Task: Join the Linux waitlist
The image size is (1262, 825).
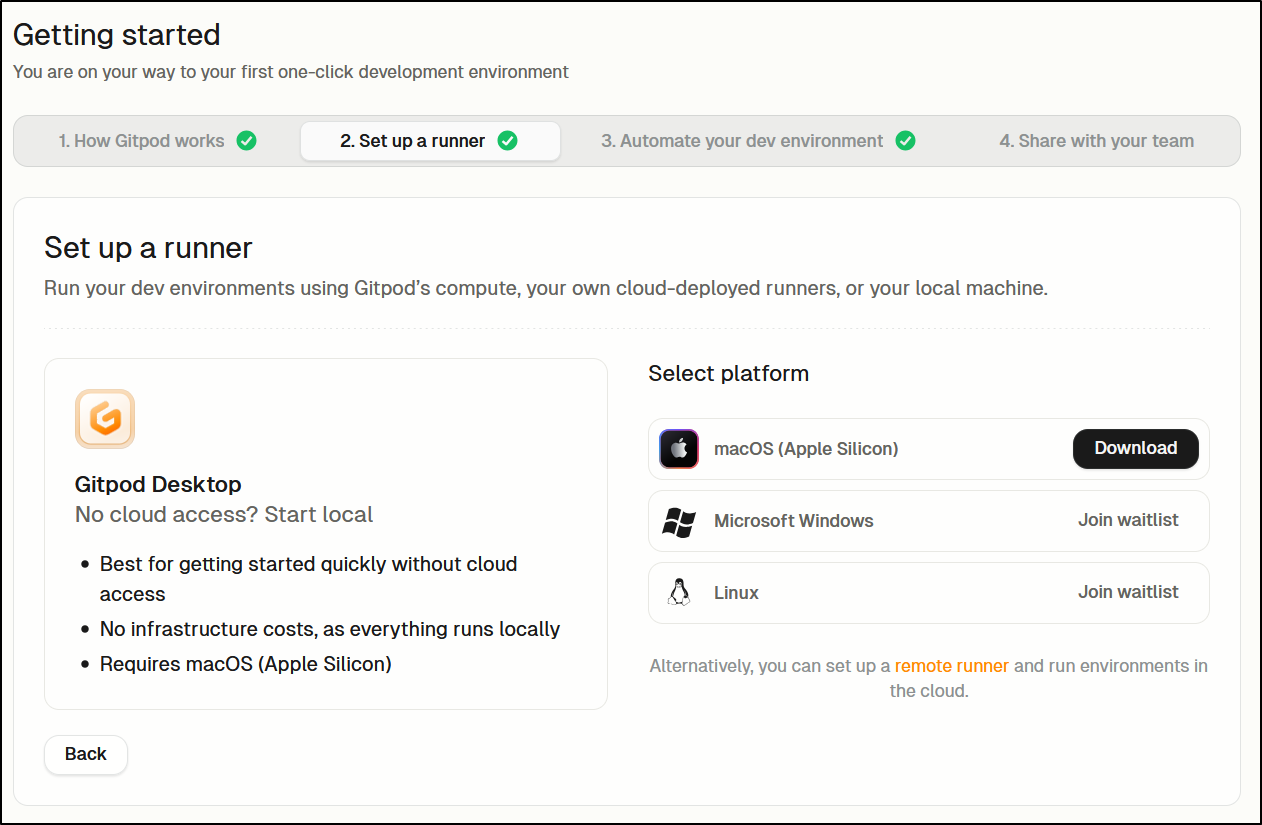Action: click(x=1128, y=593)
